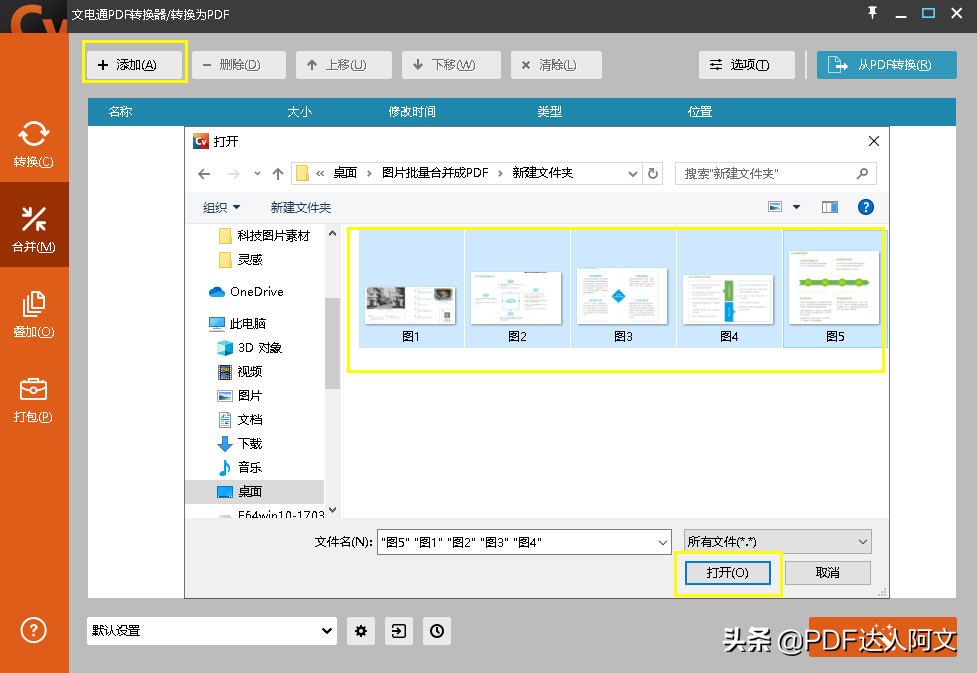The image size is (977, 673).
Task: Open the 默认设置 preset dropdown
Action: (x=212, y=631)
